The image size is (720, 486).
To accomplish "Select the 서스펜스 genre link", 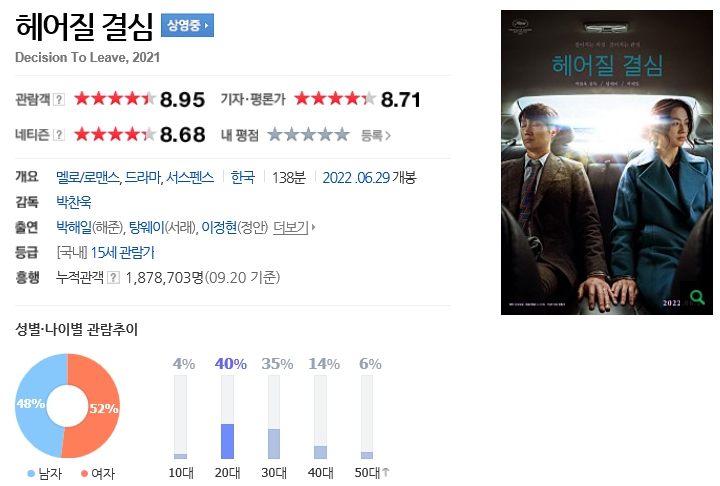I will pos(190,177).
